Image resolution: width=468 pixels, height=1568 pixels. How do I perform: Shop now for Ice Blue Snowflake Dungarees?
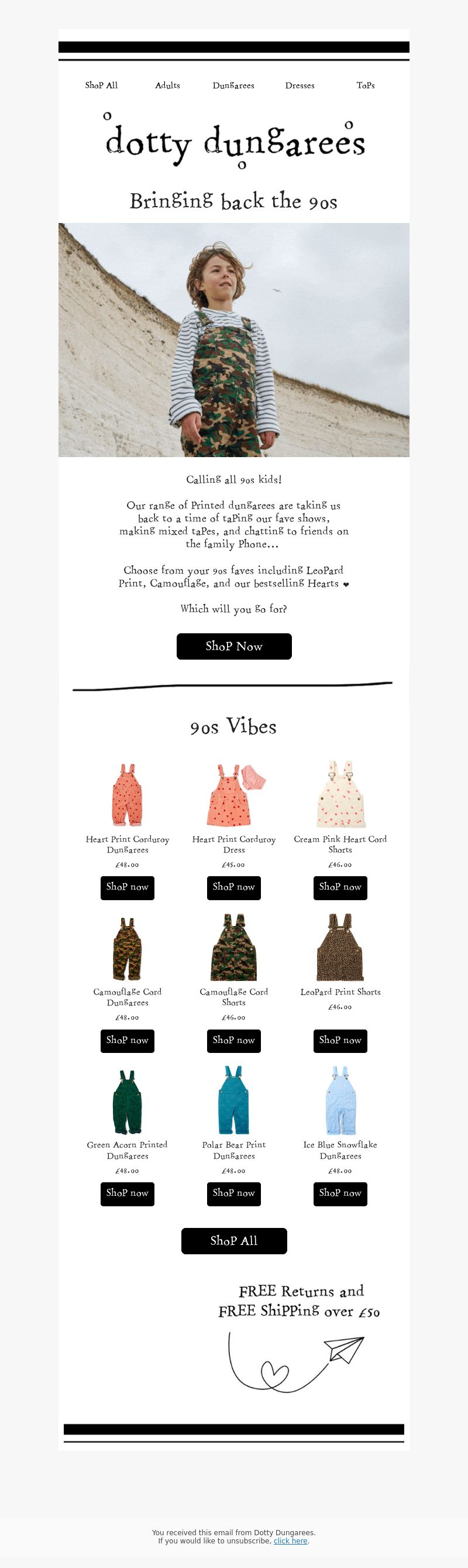coord(340,1193)
